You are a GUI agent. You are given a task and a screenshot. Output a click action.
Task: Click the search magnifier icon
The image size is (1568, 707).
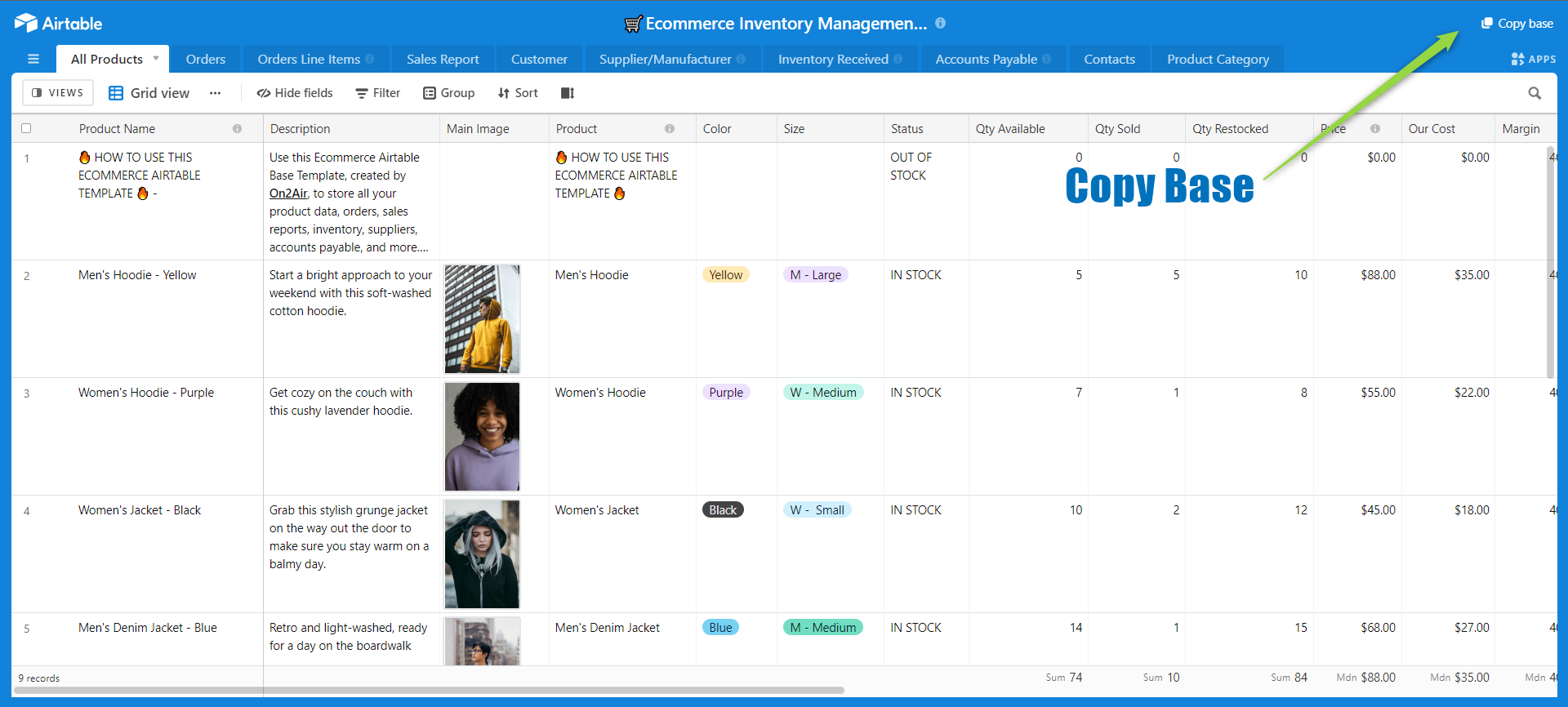pos(1535,93)
